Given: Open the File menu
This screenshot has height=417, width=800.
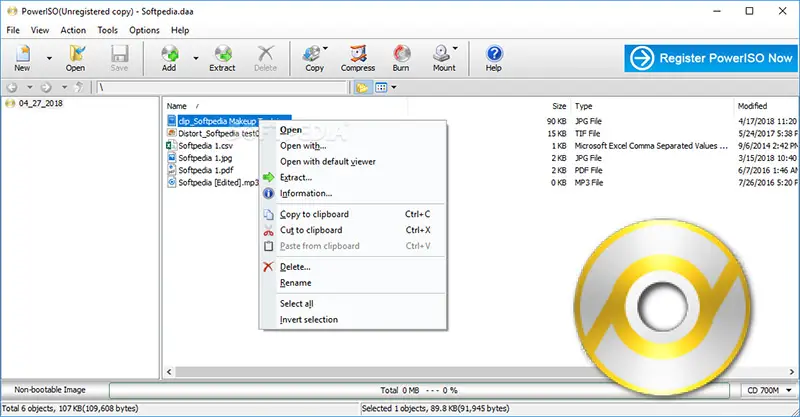Looking at the screenshot, I should click(x=13, y=30).
